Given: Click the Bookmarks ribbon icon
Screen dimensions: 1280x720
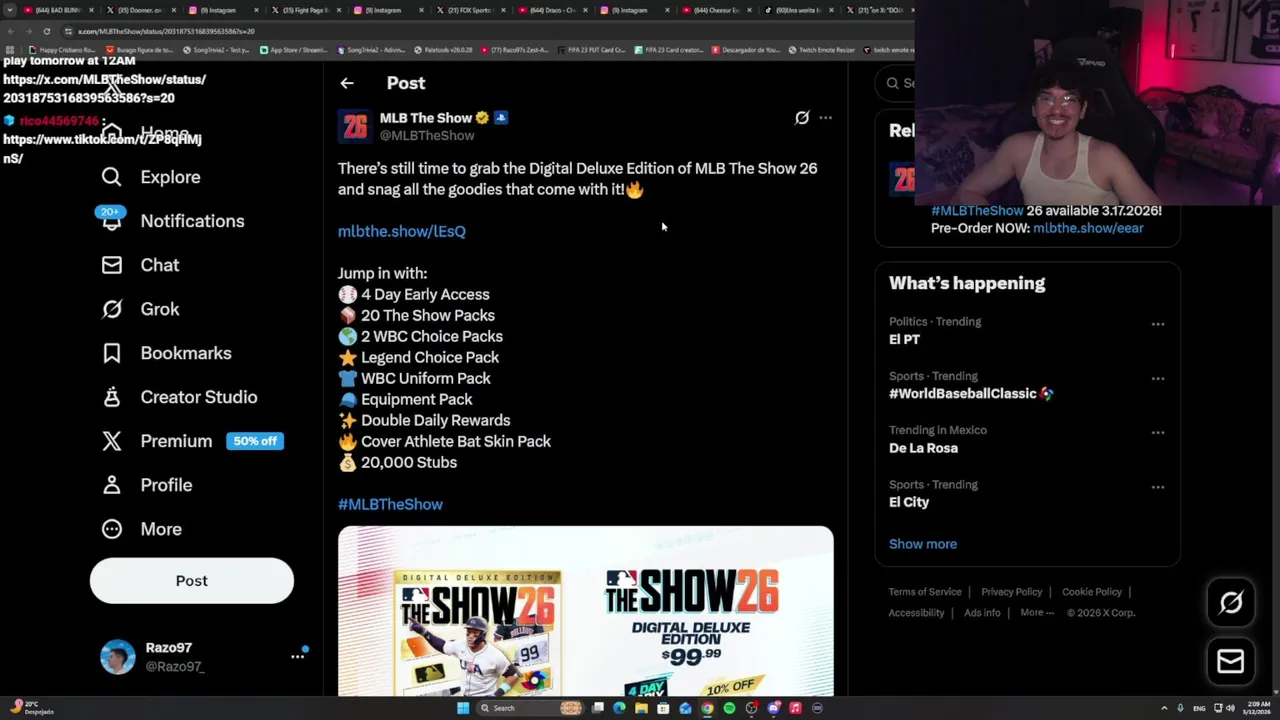Looking at the screenshot, I should tap(111, 353).
